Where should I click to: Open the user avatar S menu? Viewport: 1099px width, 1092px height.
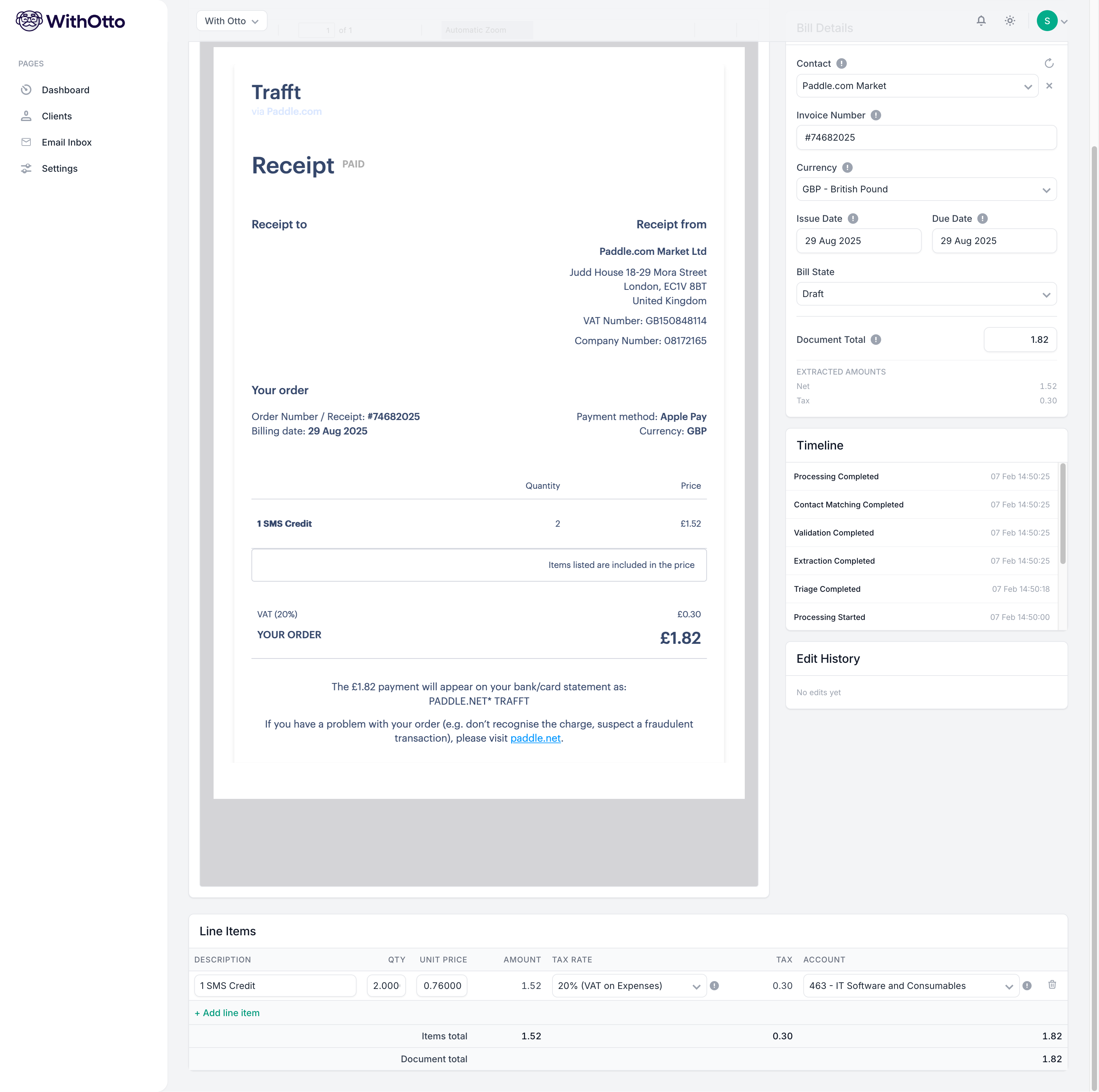[1047, 21]
